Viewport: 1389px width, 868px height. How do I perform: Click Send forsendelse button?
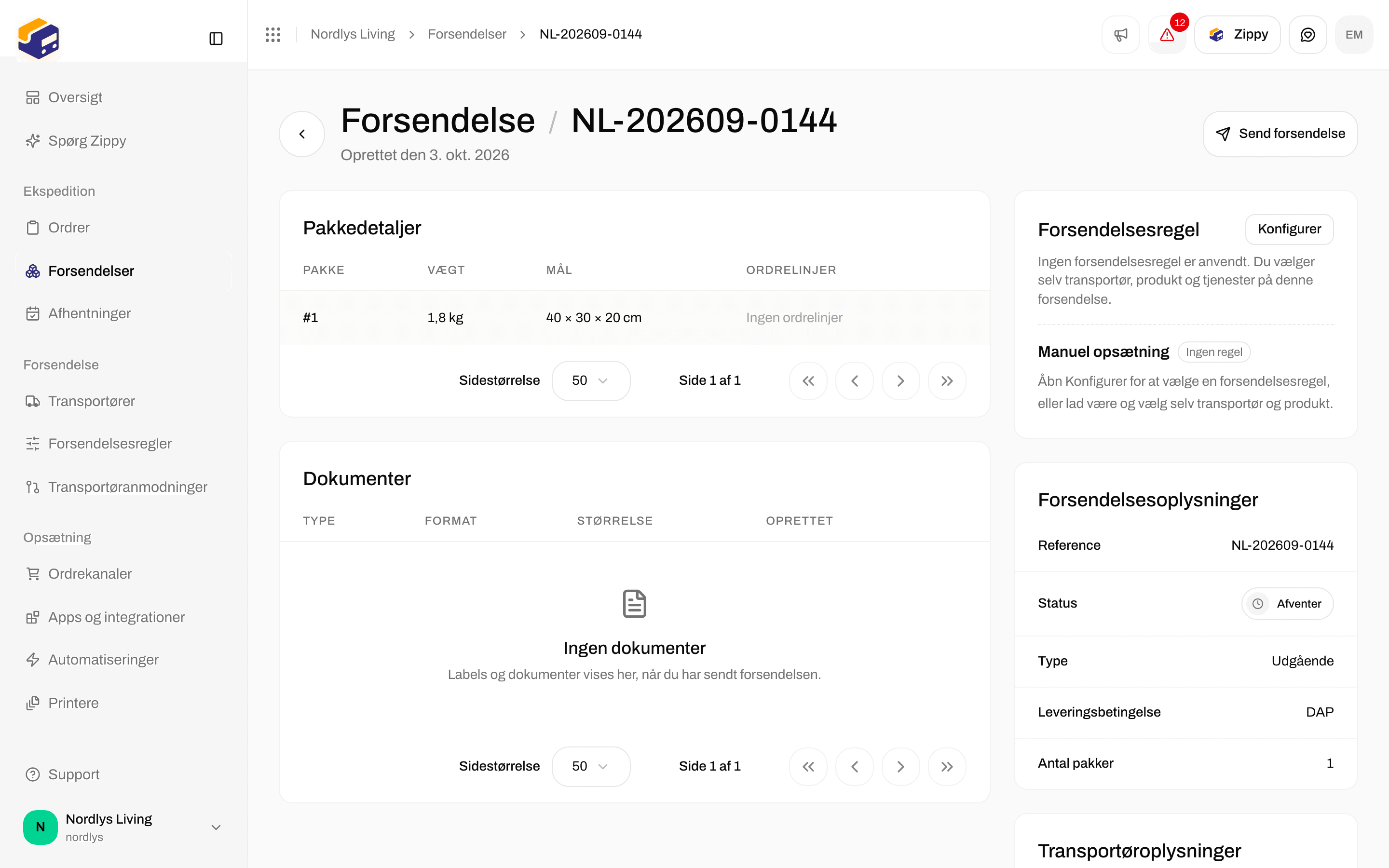pyautogui.click(x=1280, y=134)
